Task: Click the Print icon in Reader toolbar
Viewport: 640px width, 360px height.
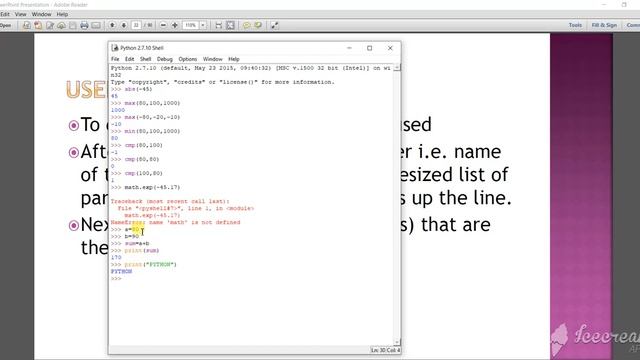Action: tap(84, 25)
